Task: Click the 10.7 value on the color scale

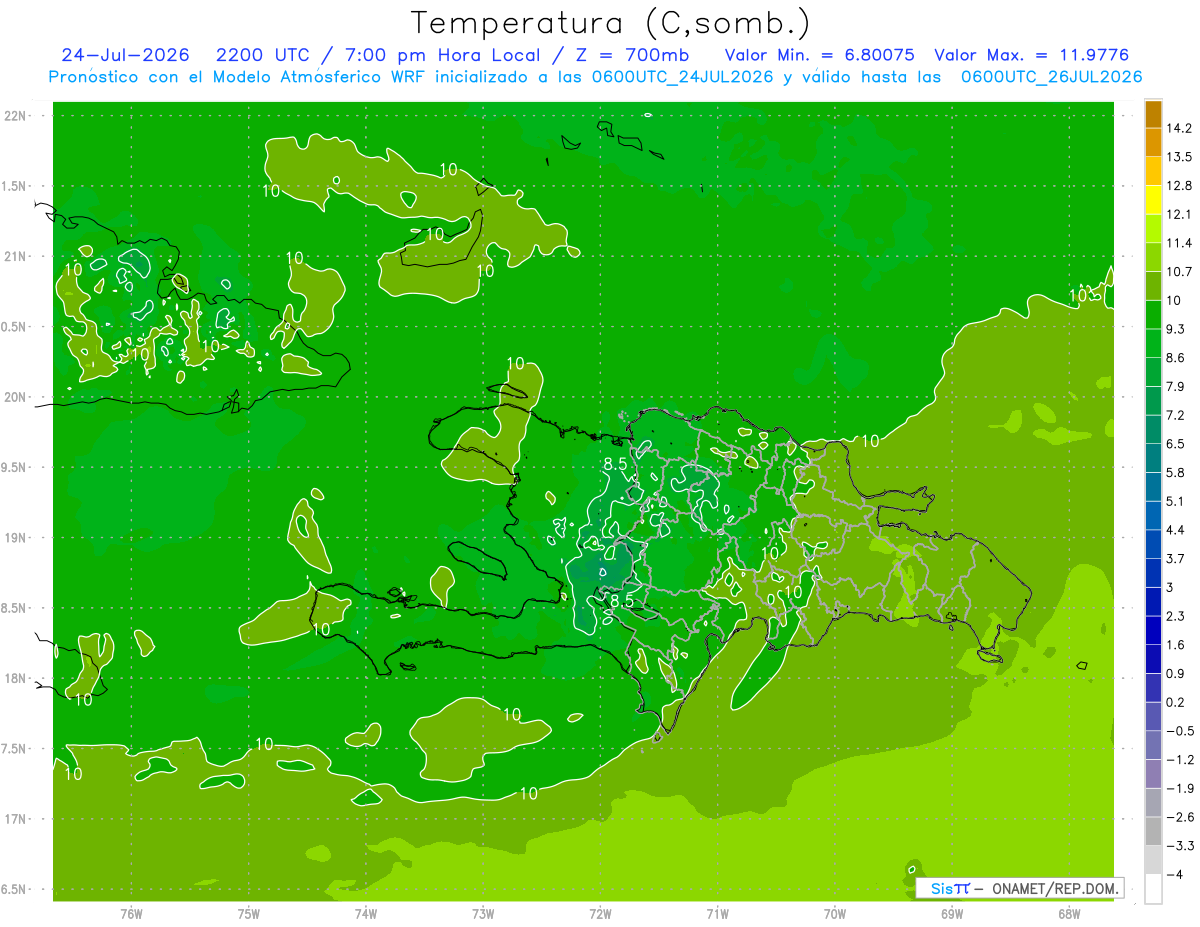Action: pos(1180,272)
